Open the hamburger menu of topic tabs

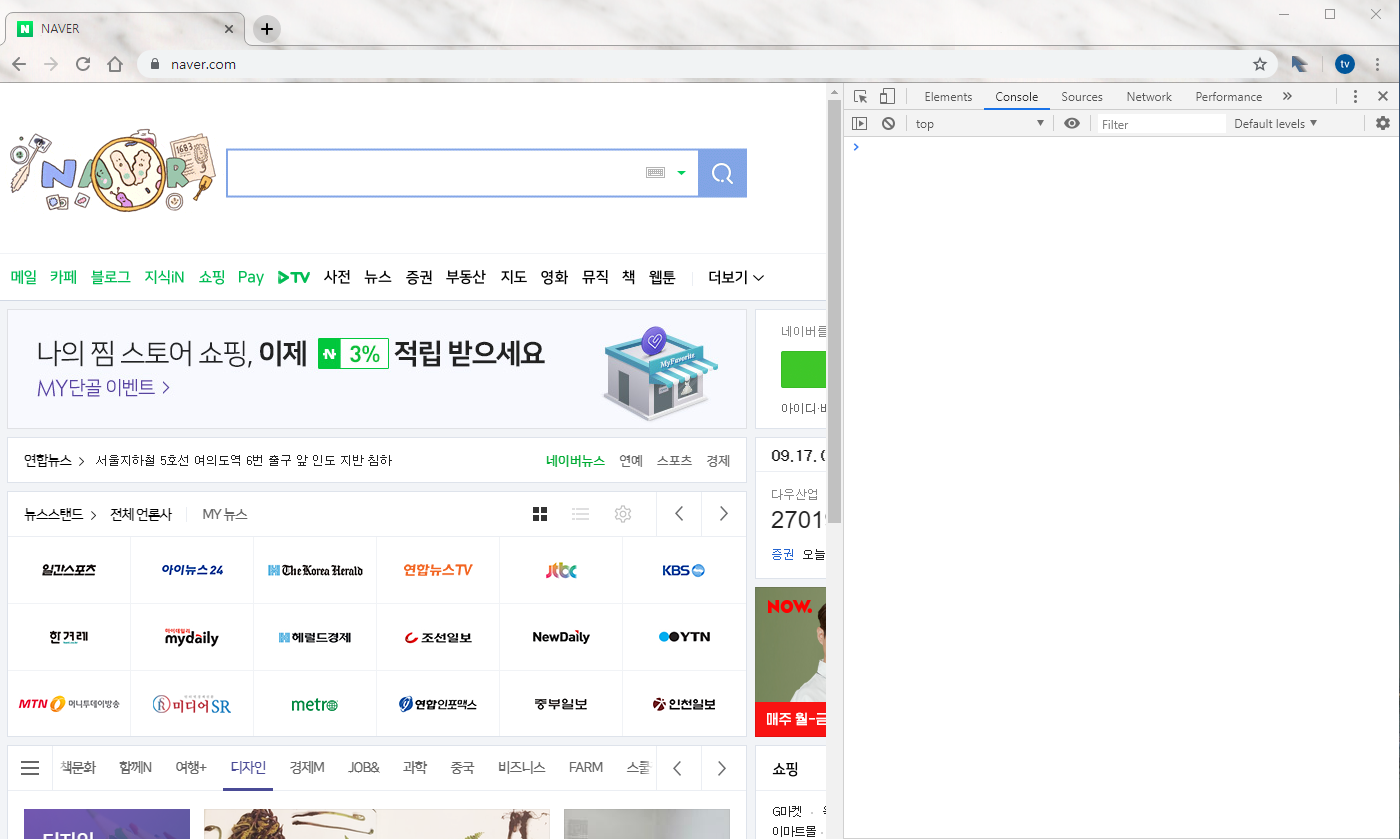pyautogui.click(x=30, y=768)
